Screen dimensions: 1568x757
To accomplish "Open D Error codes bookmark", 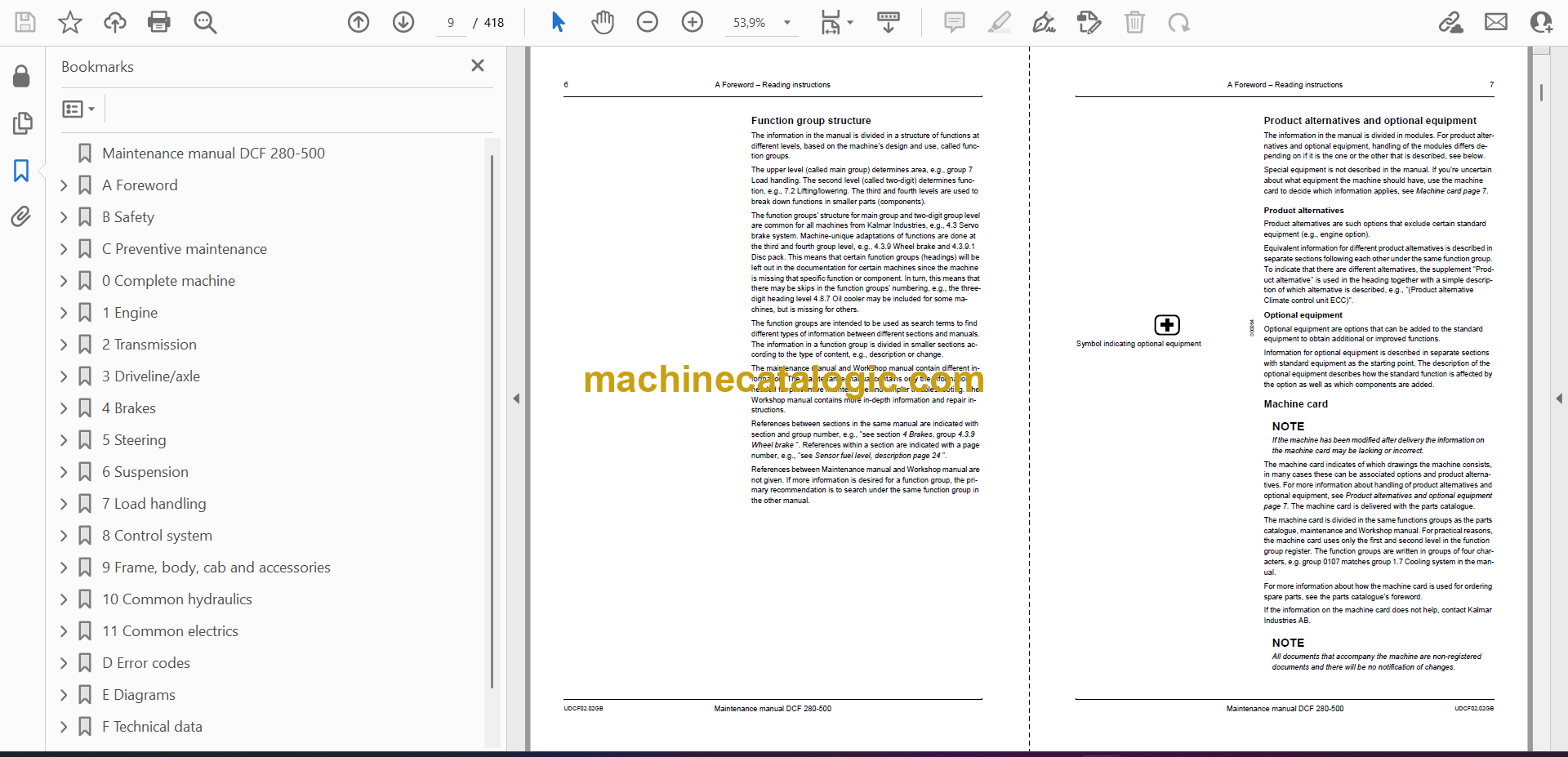I will (x=145, y=663).
